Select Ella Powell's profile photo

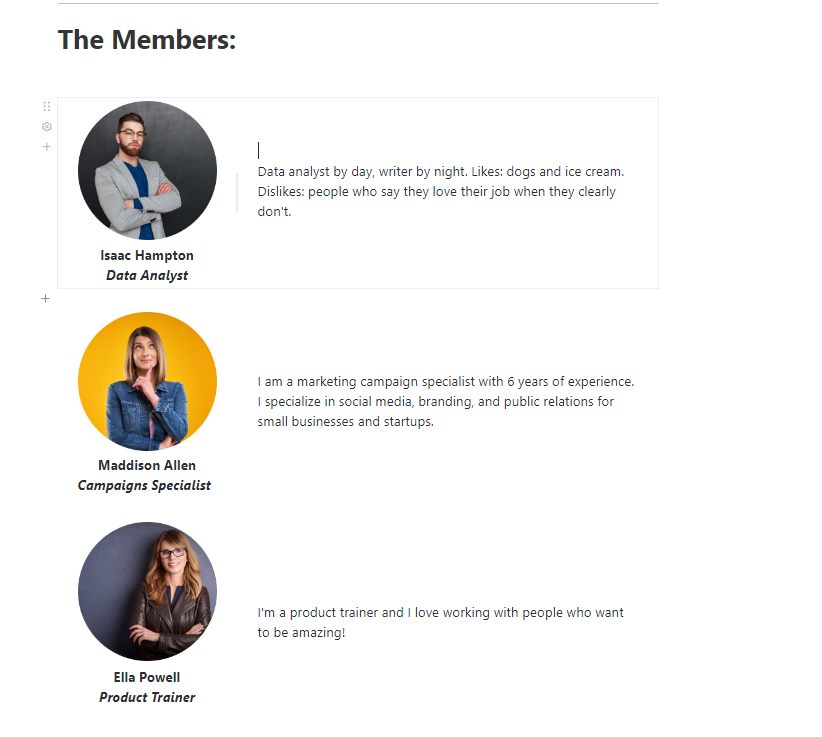click(x=147, y=591)
